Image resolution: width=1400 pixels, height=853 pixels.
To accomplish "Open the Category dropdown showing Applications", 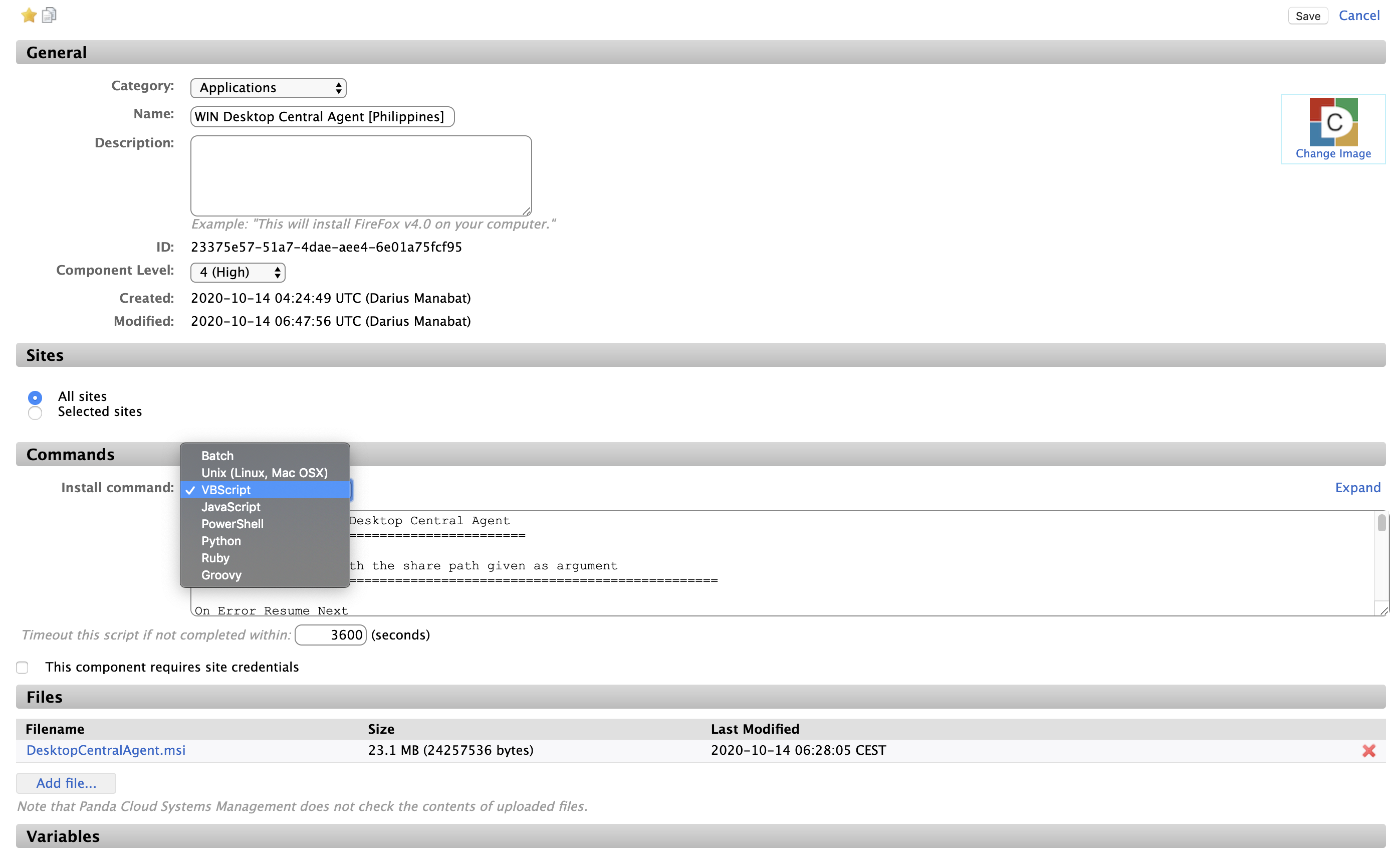I will pyautogui.click(x=268, y=88).
